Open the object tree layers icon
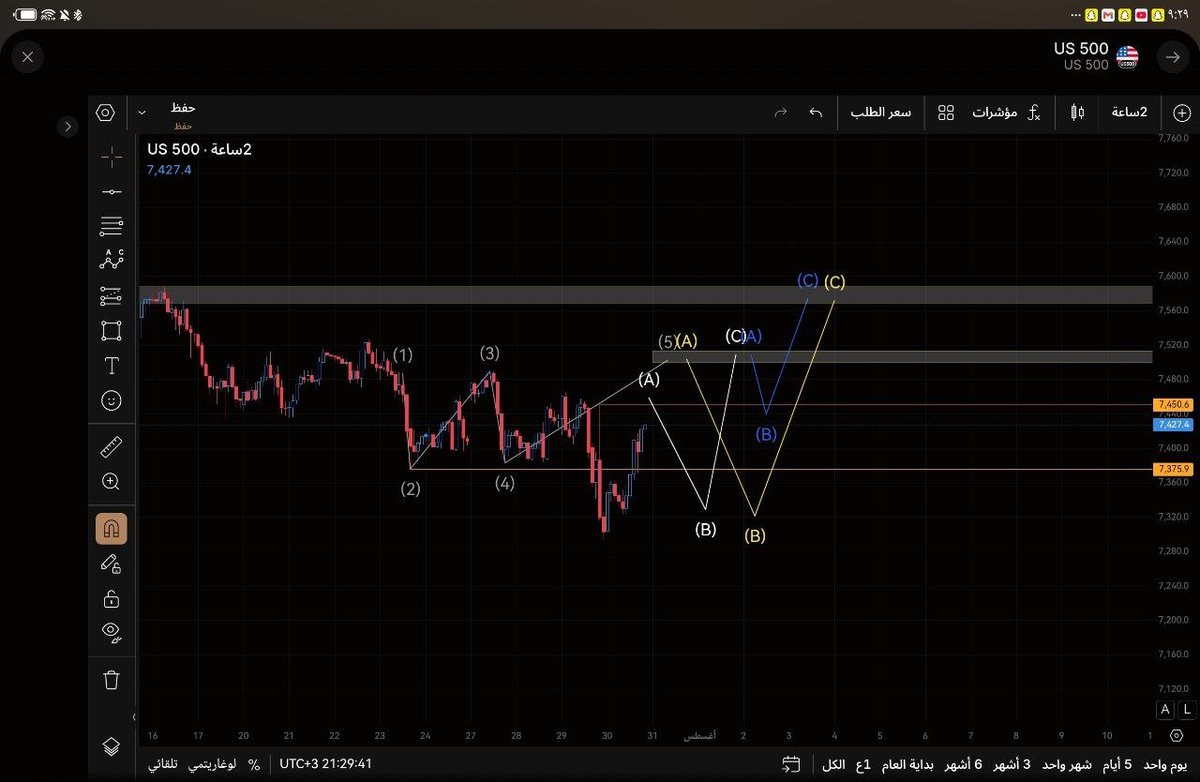The width and height of the screenshot is (1200, 782). pyautogui.click(x=111, y=746)
